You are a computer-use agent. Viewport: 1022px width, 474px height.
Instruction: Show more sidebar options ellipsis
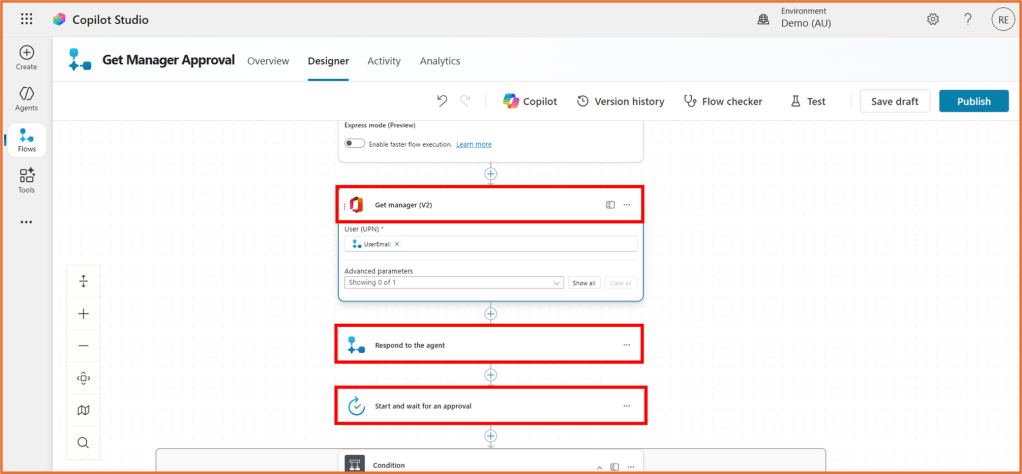click(x=26, y=222)
